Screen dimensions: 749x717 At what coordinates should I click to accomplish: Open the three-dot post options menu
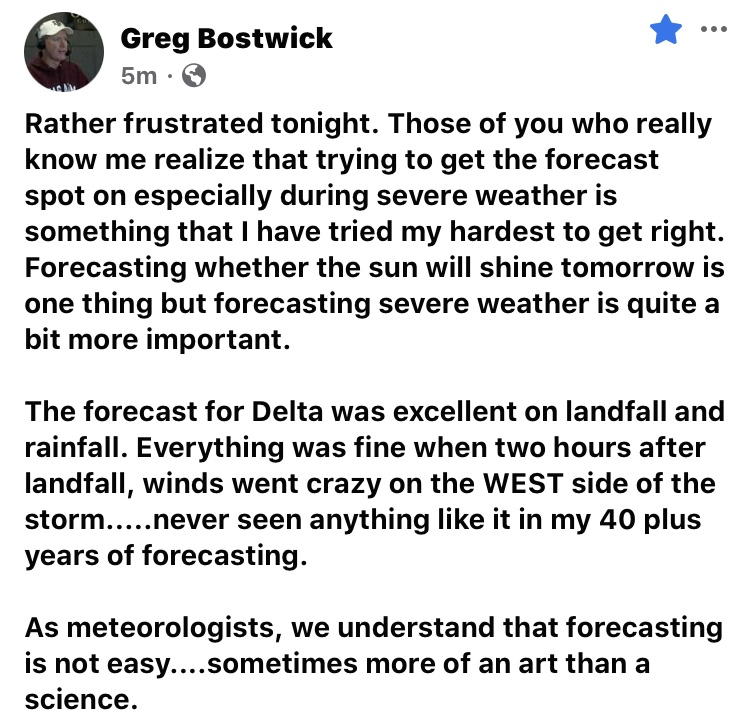[x=712, y=28]
